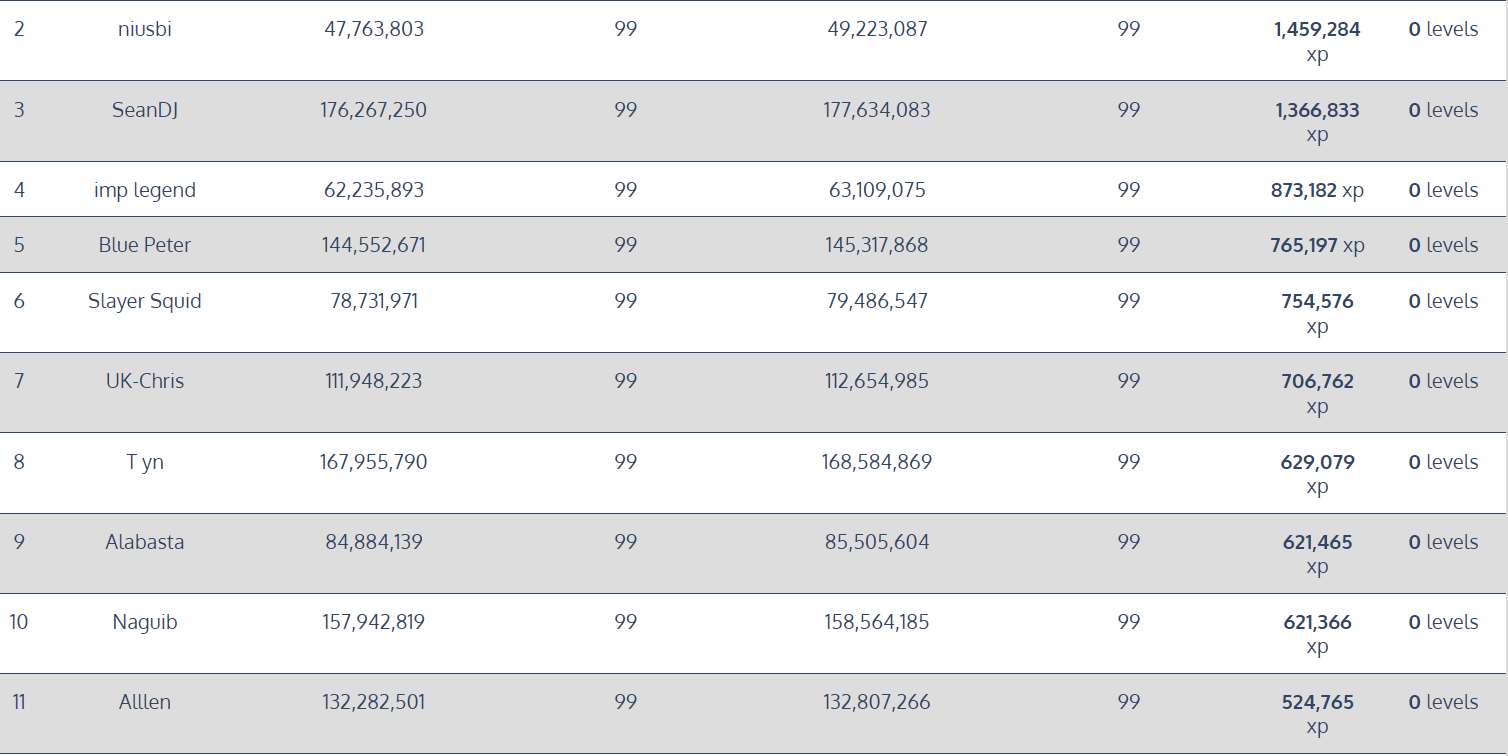Image resolution: width=1508 pixels, height=756 pixels.
Task: Click the 524,765 xp gain value
Action: [x=1317, y=702]
